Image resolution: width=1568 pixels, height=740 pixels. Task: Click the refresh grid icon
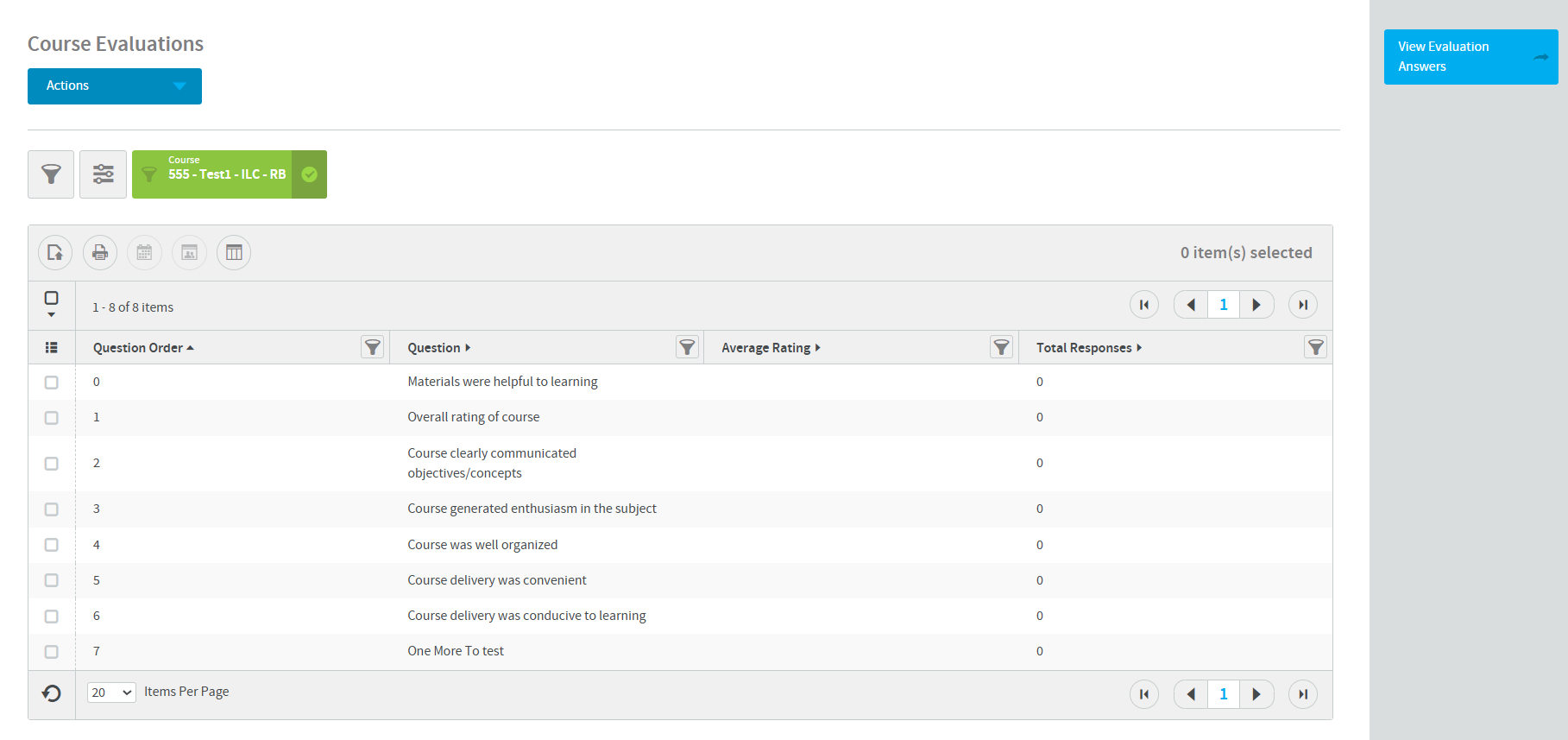52,693
